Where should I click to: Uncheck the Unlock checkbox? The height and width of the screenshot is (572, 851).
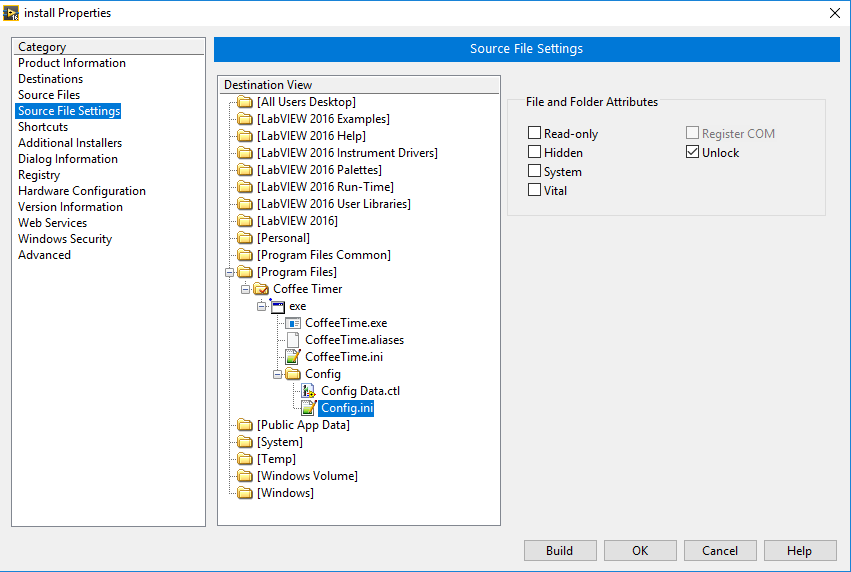[693, 152]
